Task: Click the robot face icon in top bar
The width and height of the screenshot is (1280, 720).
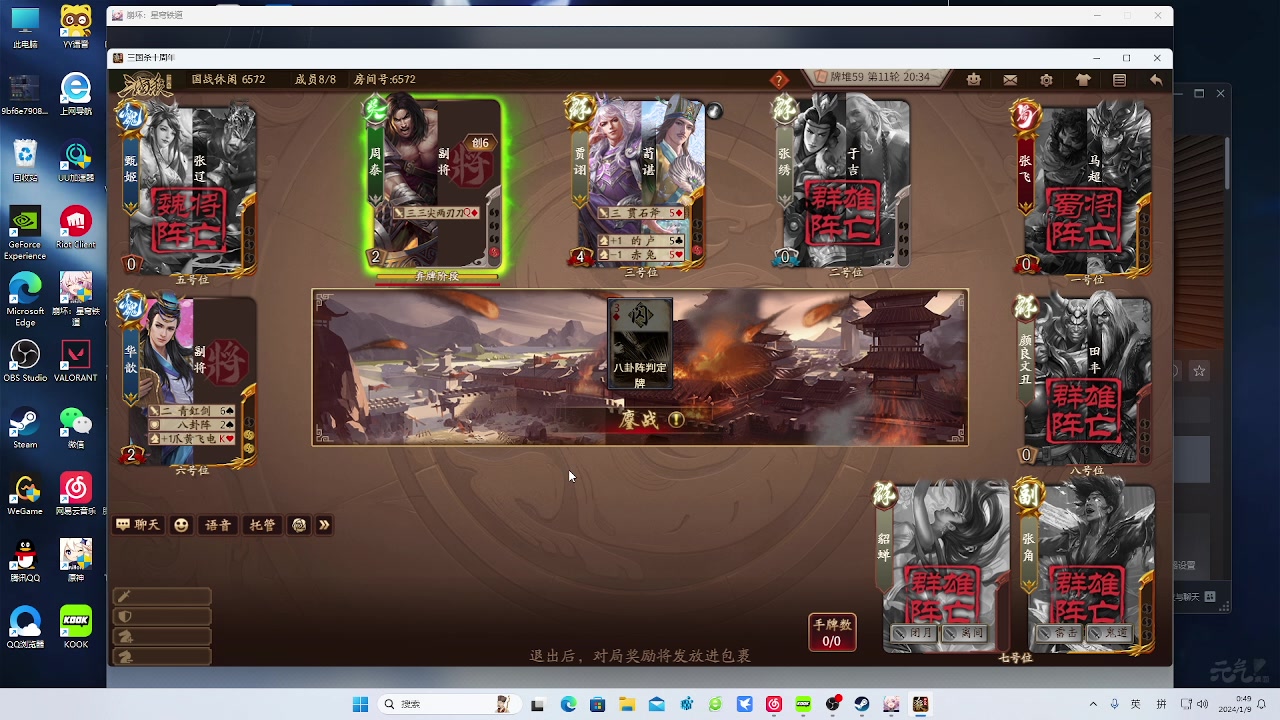Action: click(x=973, y=80)
